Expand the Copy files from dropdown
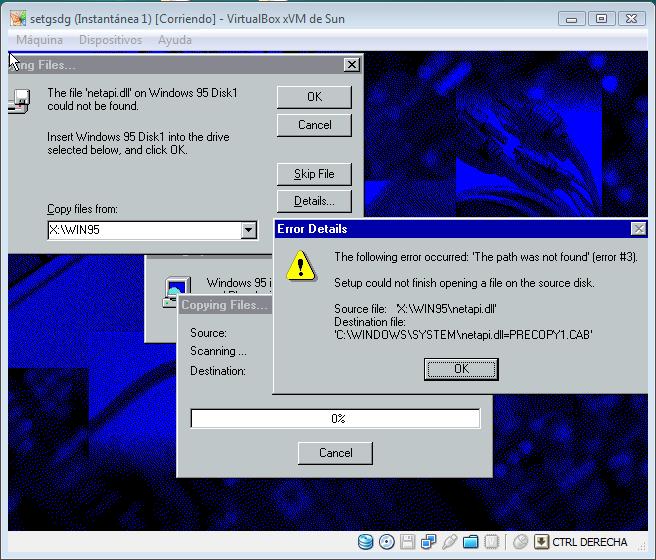Viewport: 656px width, 560px height. coord(249,230)
